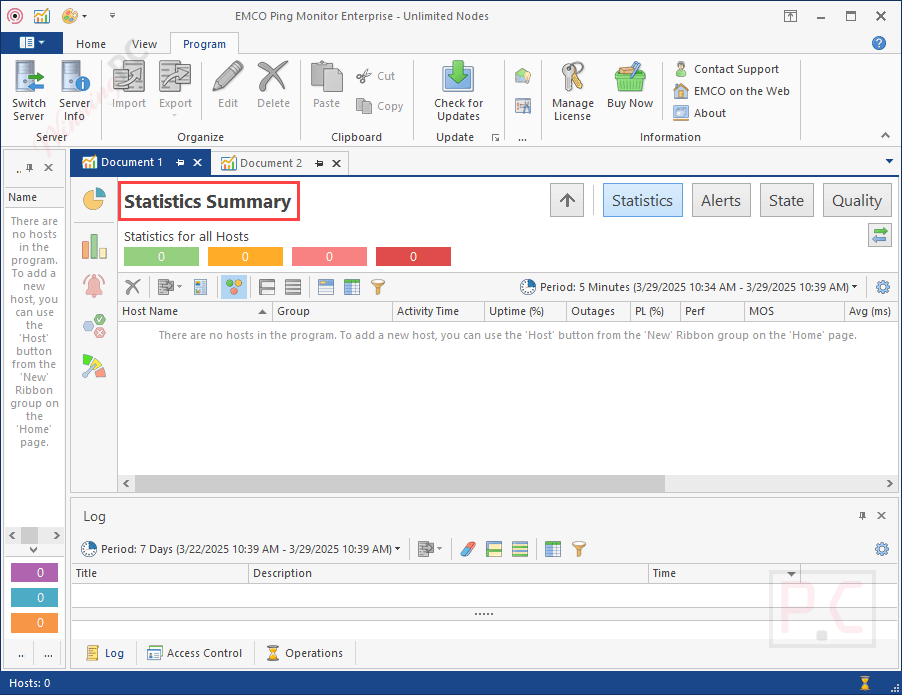Open the pie chart overview sidebar icon
This screenshot has width=902, height=695.
point(94,199)
